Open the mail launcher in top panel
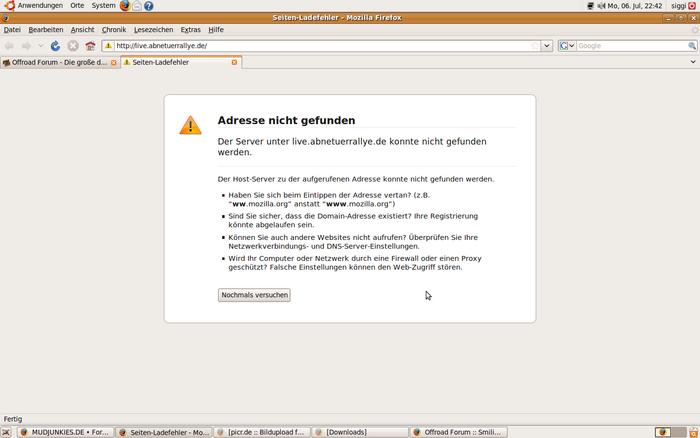Screen dimensions: 700x438 coord(137,6)
